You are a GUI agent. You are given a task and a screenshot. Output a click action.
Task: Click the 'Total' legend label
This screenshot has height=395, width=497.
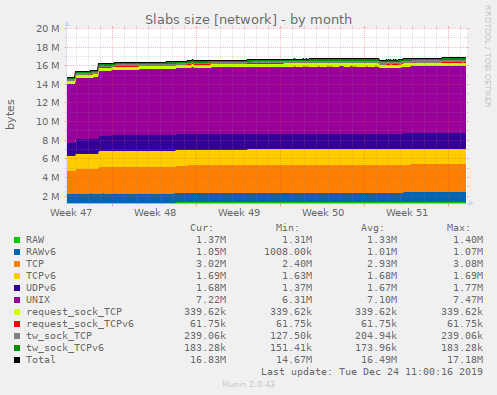[41, 360]
